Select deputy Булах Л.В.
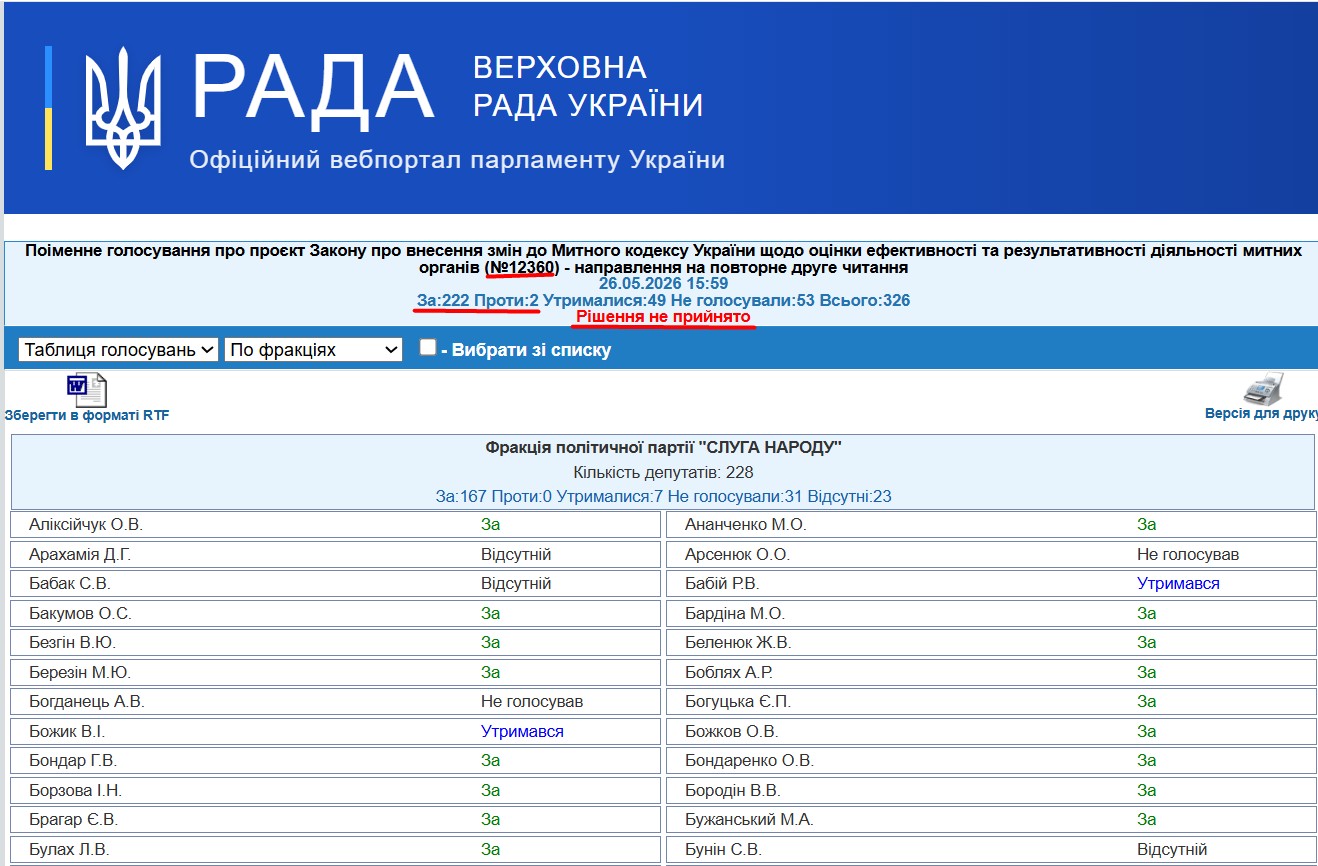The width and height of the screenshot is (1318, 866). (69, 849)
